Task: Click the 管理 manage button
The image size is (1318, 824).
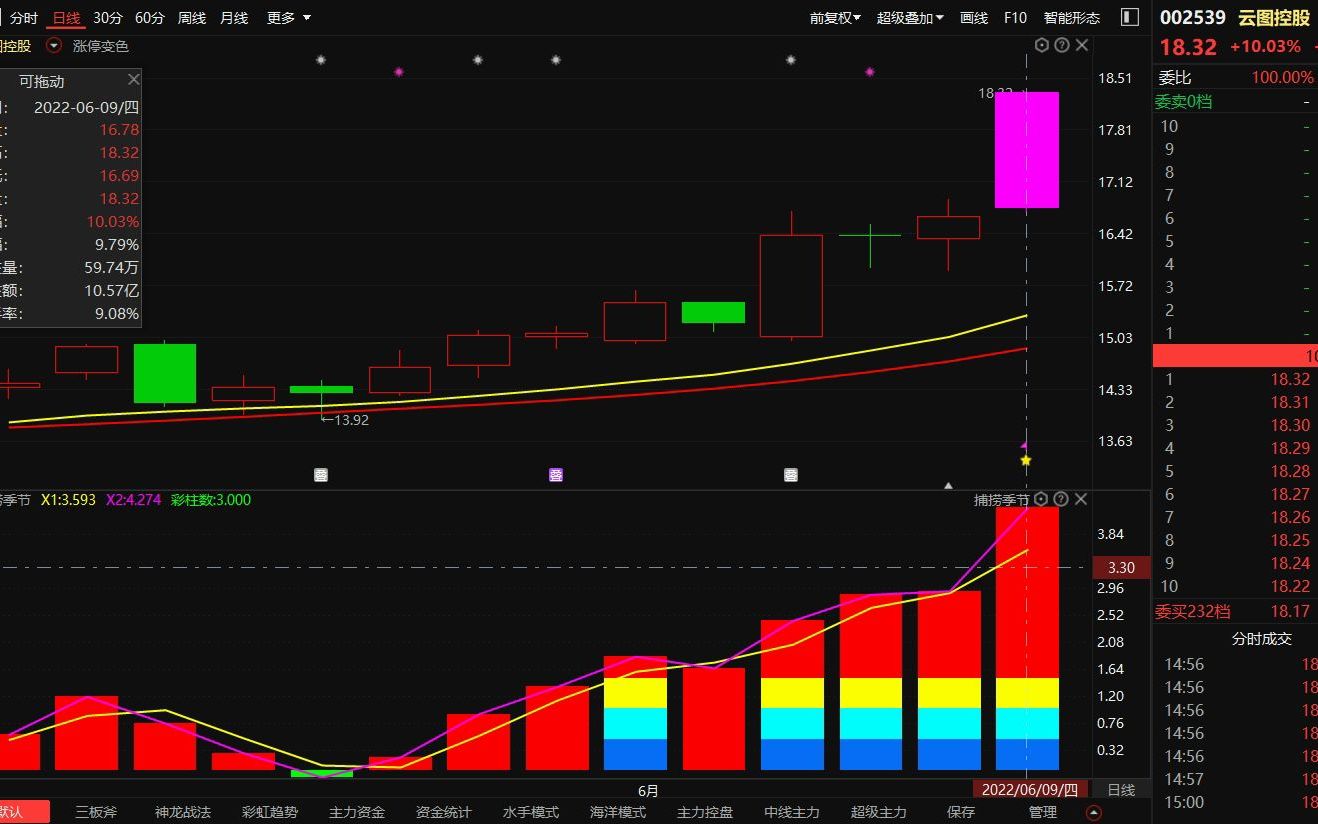Action: (1043, 812)
